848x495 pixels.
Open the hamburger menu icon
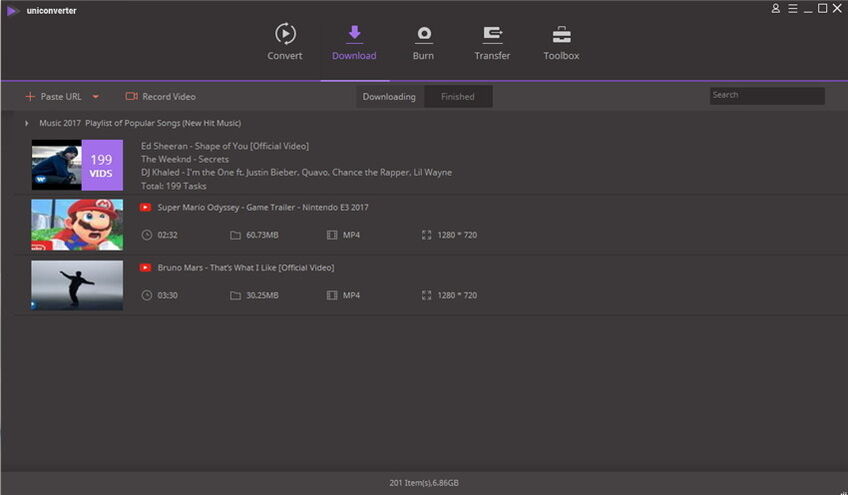pyautogui.click(x=792, y=9)
